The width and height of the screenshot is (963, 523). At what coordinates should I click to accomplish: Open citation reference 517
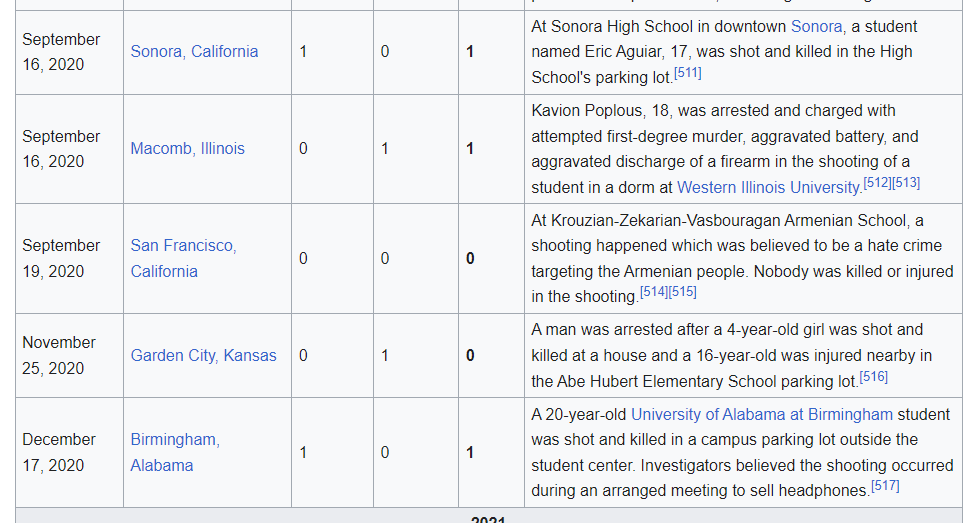pyautogui.click(x=885, y=486)
